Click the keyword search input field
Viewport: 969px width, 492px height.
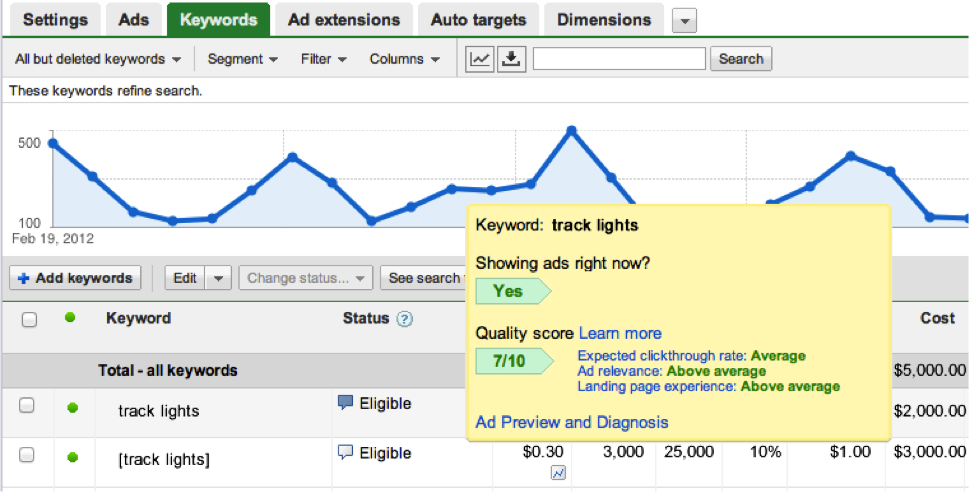coord(620,59)
